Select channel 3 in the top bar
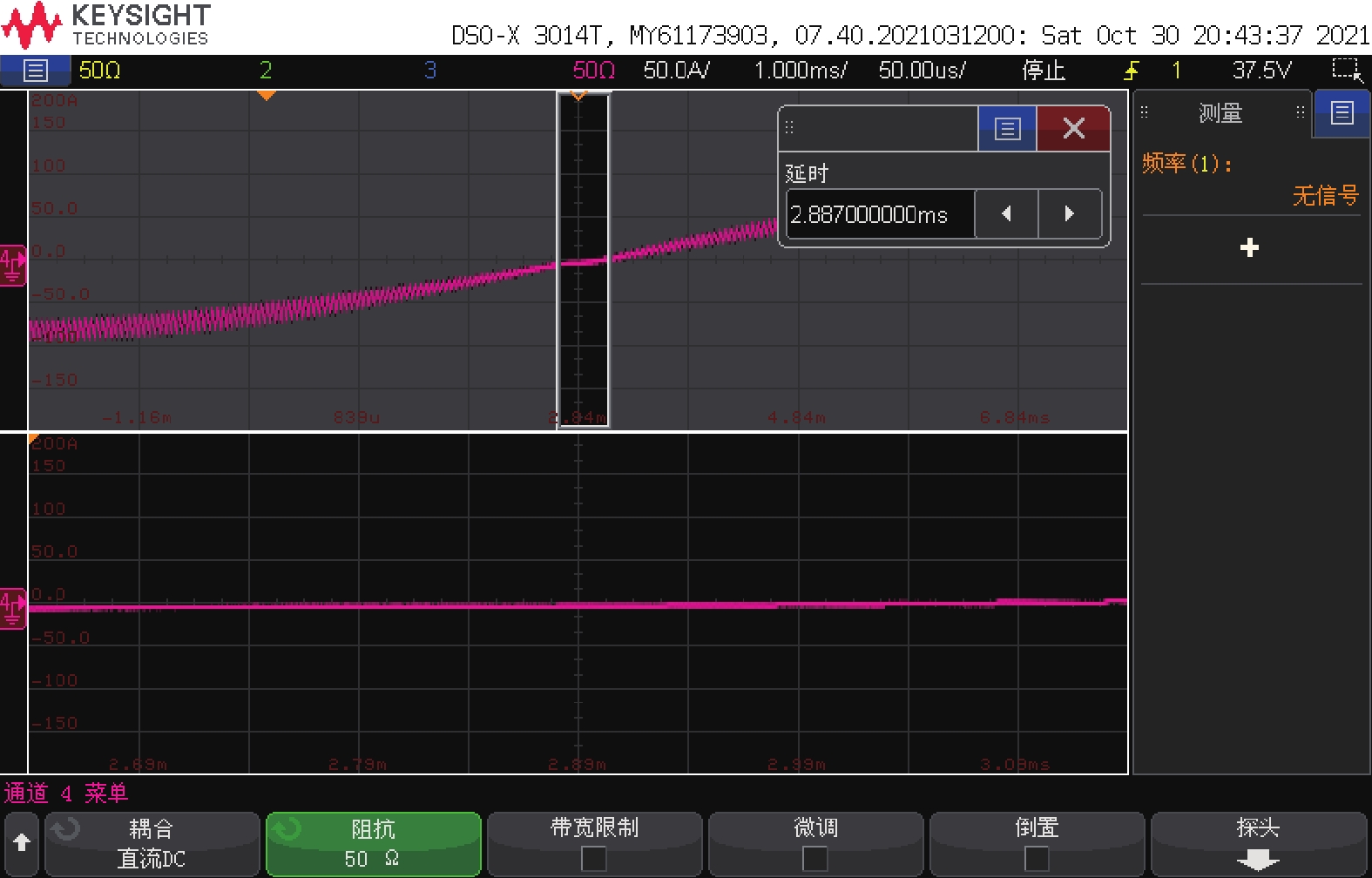 click(430, 71)
